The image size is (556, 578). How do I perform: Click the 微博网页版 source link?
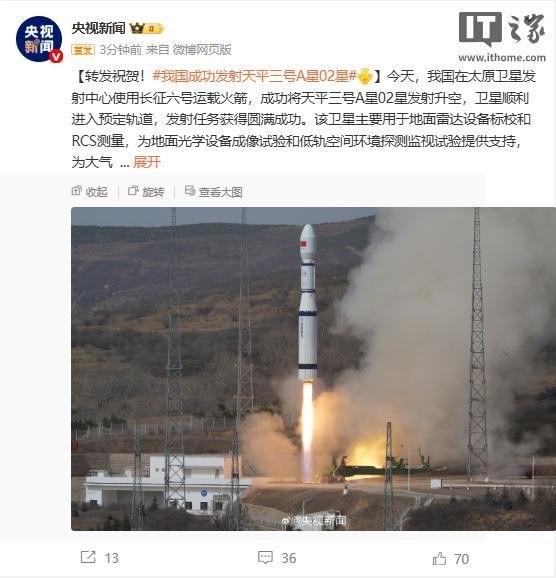click(202, 50)
